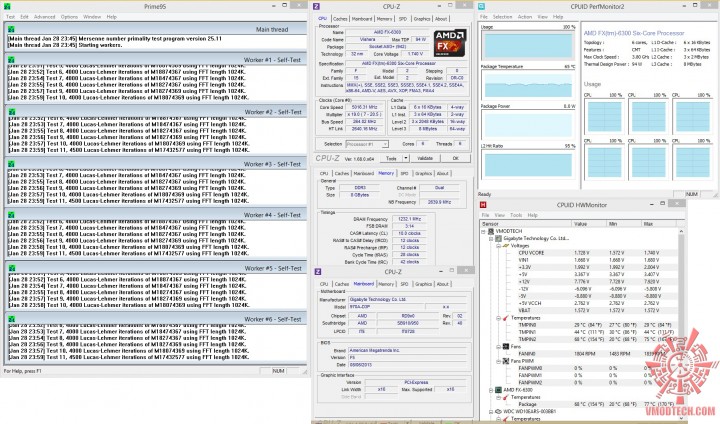Viewport: 720px width, 424px height.
Task: Click the Prime95 Main thread window icon
Action: 11,29
